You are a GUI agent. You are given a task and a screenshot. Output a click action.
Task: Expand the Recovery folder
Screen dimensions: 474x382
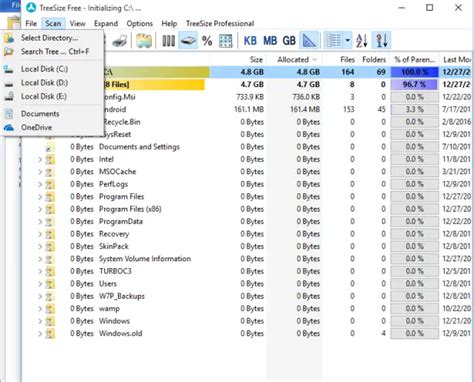(40, 234)
